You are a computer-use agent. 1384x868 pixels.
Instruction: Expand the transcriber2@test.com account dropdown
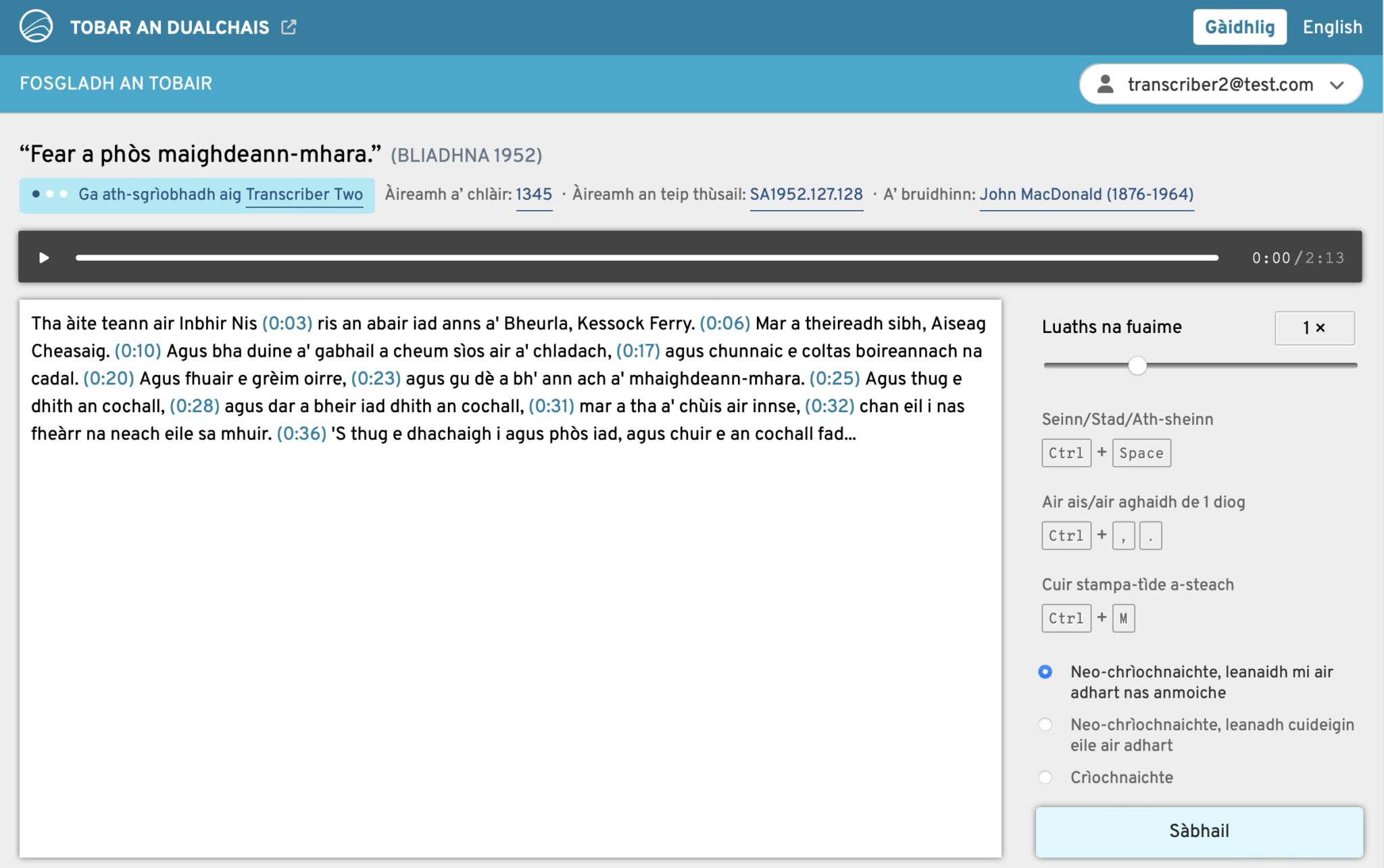click(x=1338, y=84)
